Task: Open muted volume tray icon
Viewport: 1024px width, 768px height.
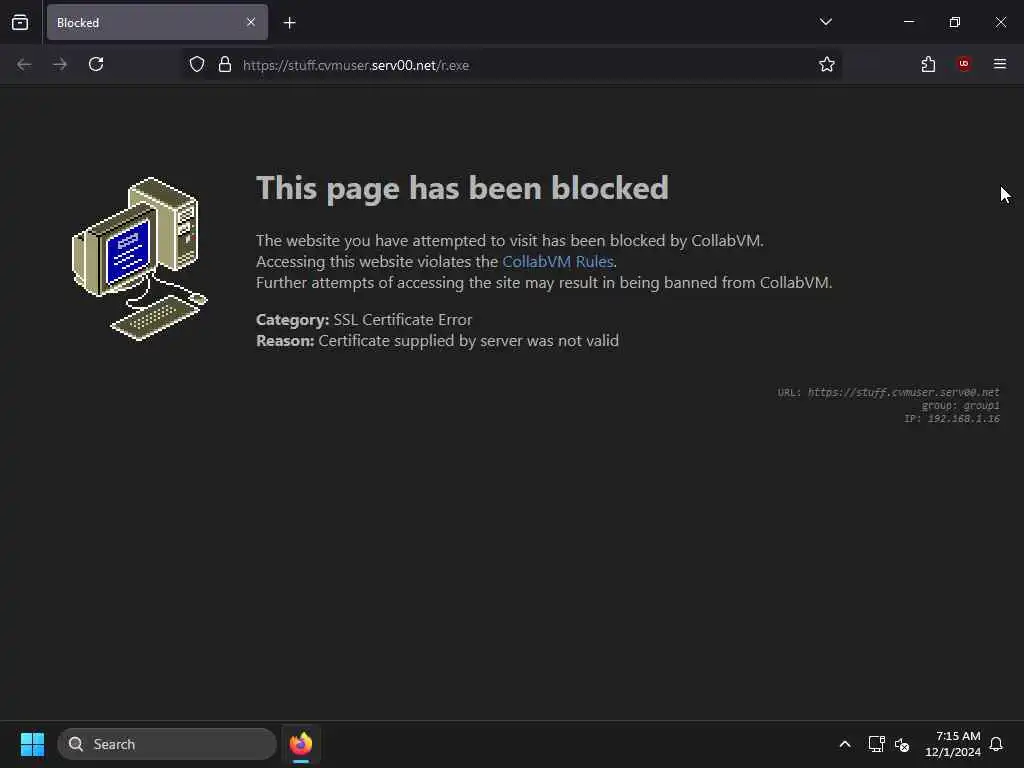Action: click(903, 744)
